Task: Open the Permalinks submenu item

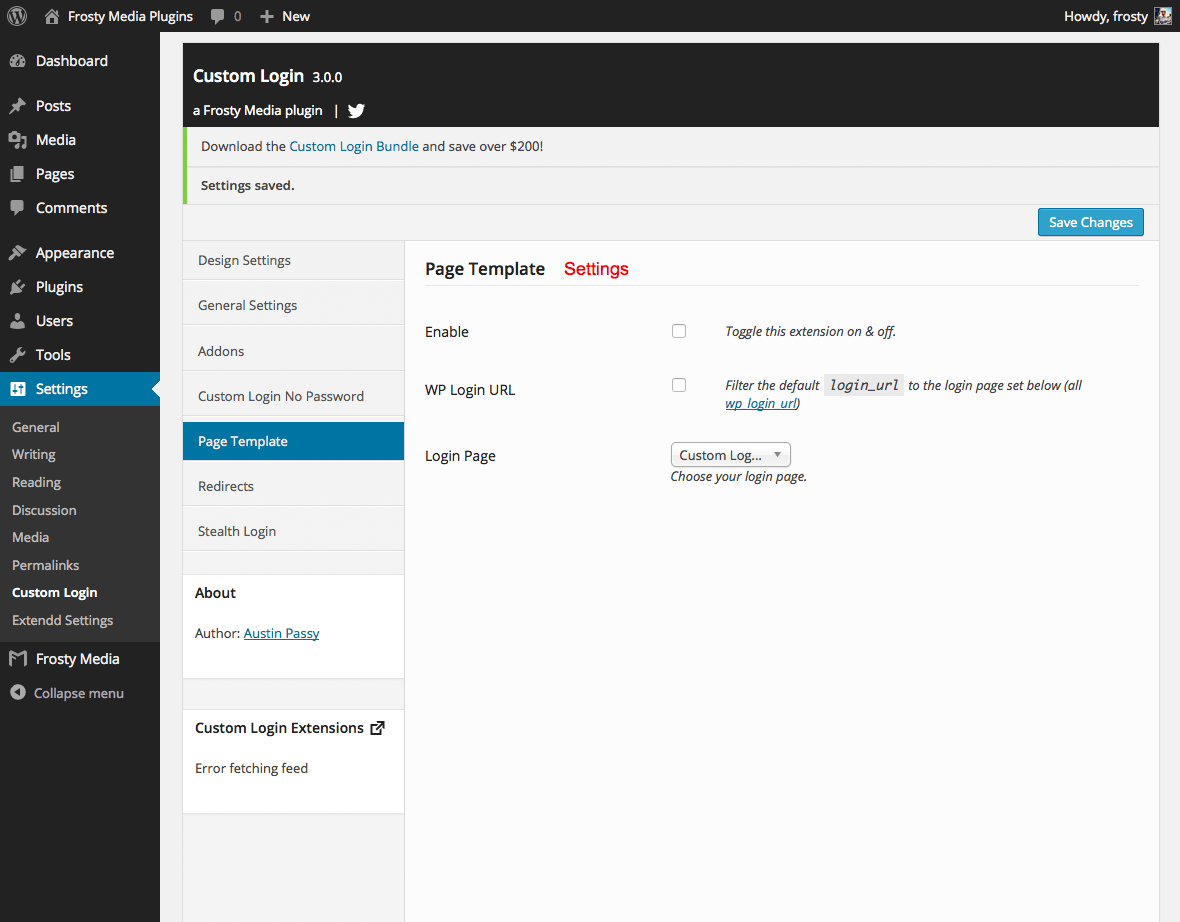Action: pos(45,565)
